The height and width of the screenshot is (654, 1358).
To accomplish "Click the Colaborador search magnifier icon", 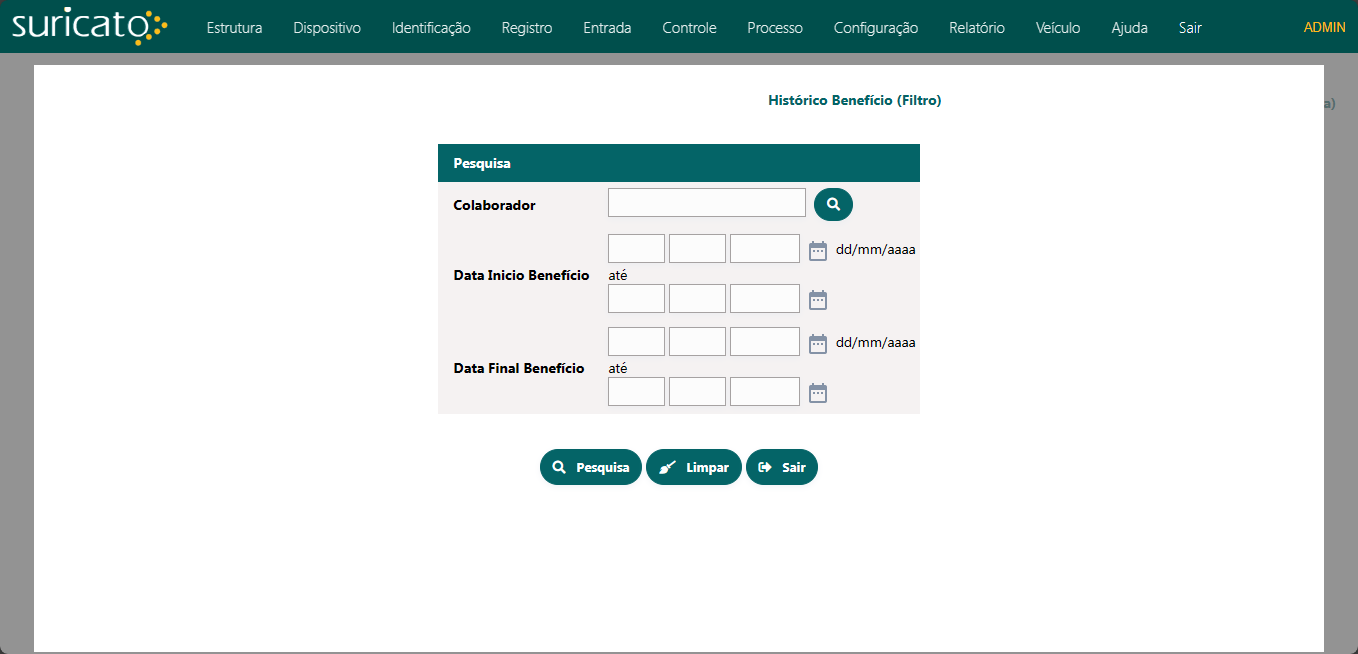I will [833, 204].
